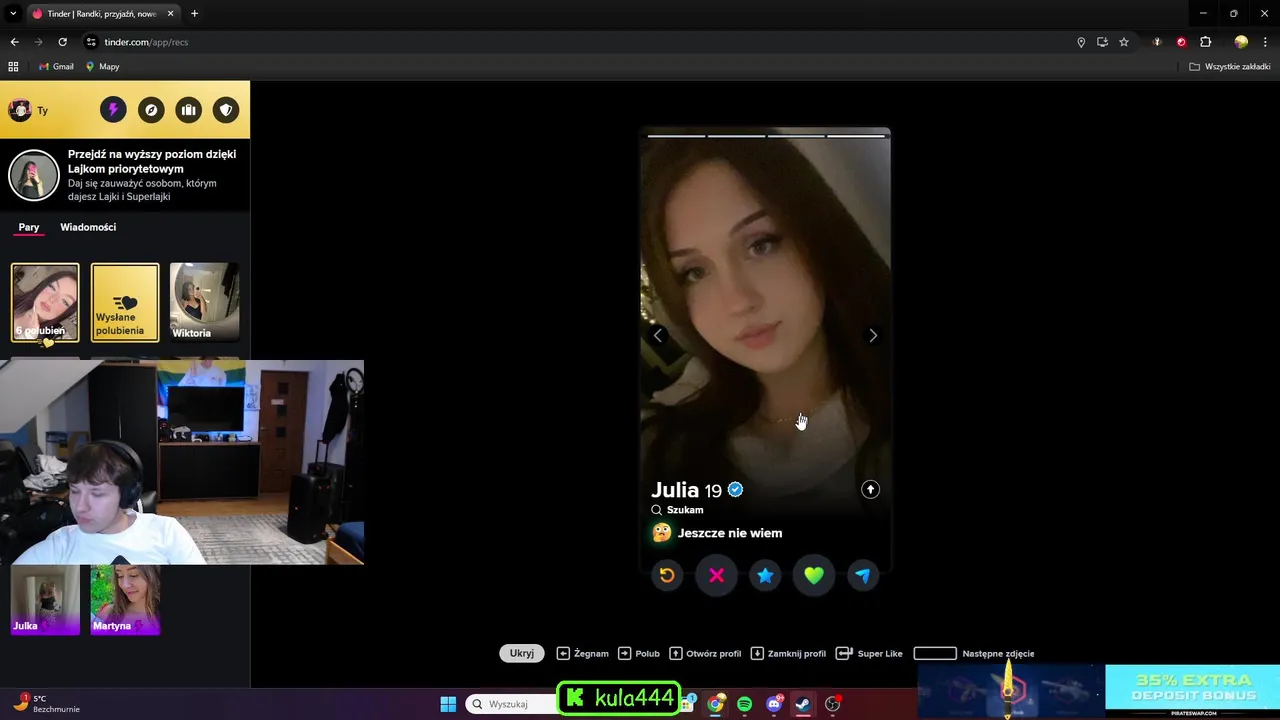Click the first photo progress segment
Viewport: 1280px width, 720px height.
tap(677, 136)
